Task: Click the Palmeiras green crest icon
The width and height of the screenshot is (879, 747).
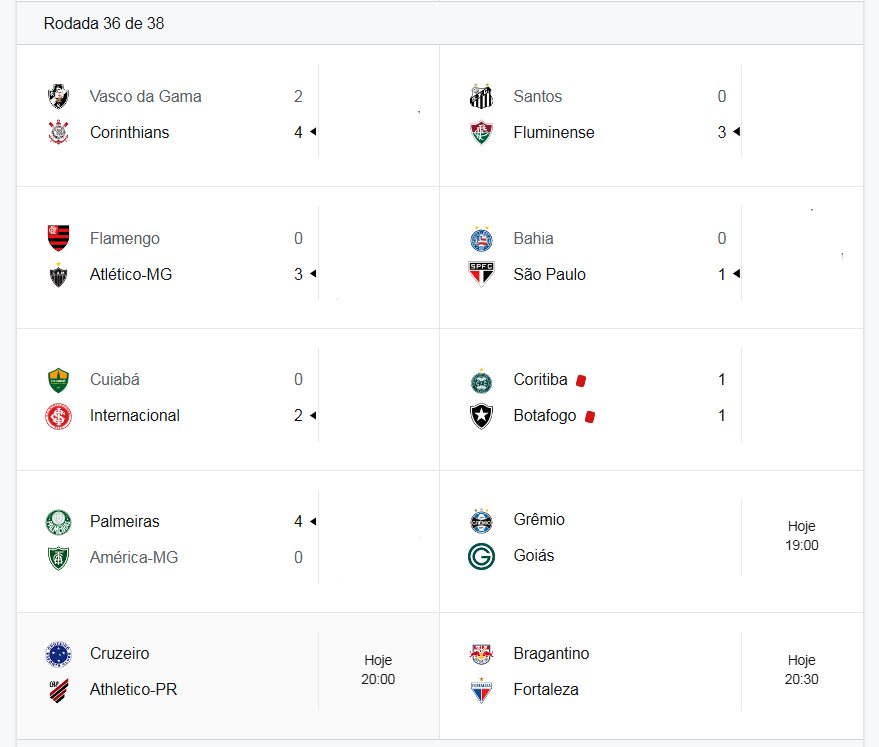Action: pyautogui.click(x=58, y=522)
